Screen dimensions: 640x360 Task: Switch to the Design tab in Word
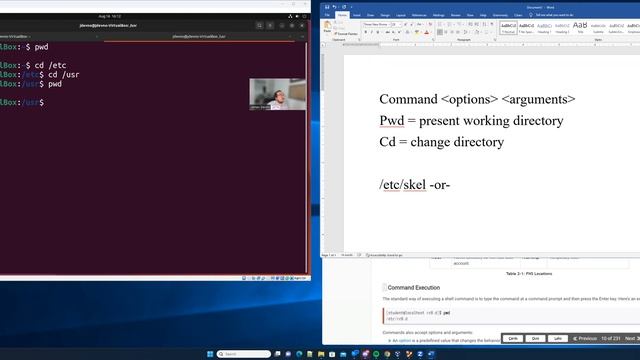point(385,15)
